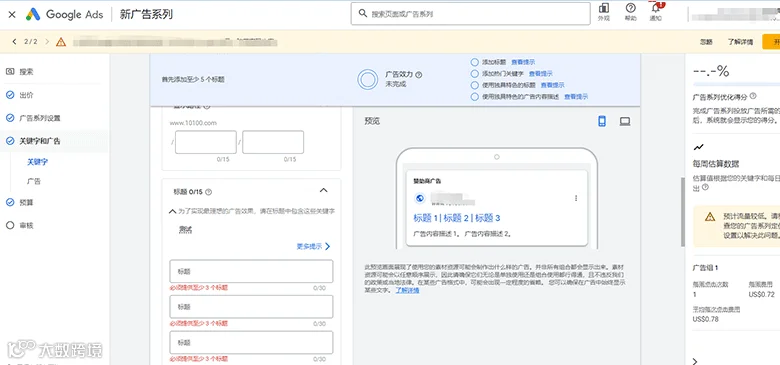Image resolution: width=780 pixels, height=365 pixels.
Task: Select the 使用独具特色的广告内容描述 circle
Action: [x=474, y=96]
